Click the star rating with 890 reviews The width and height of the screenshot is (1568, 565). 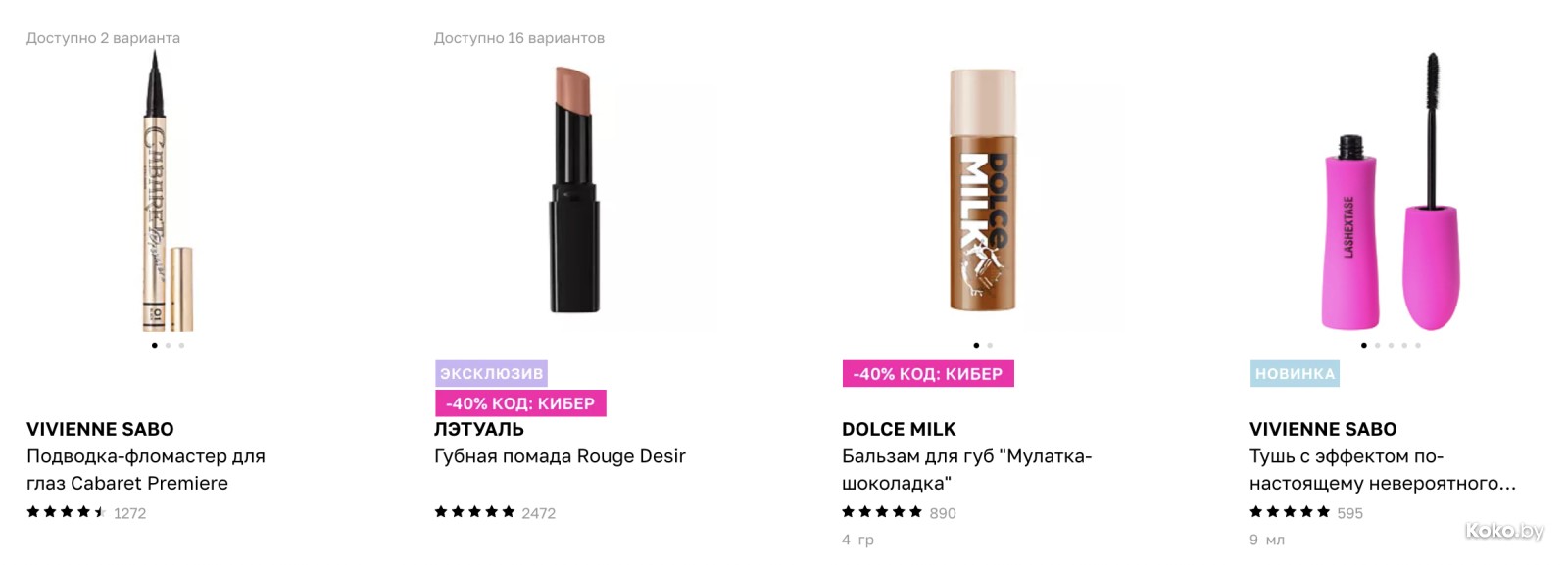tap(899, 512)
